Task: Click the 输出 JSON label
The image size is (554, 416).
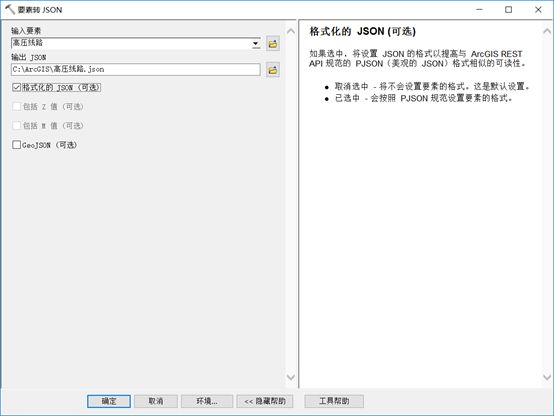Action: pyautogui.click(x=29, y=57)
